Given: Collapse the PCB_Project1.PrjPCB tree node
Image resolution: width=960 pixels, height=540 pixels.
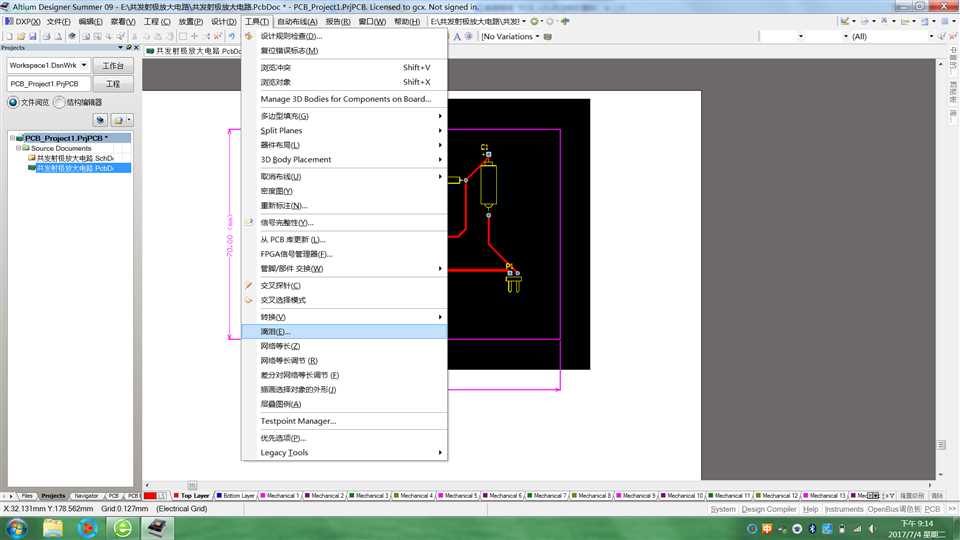Looking at the screenshot, I should click(12, 138).
